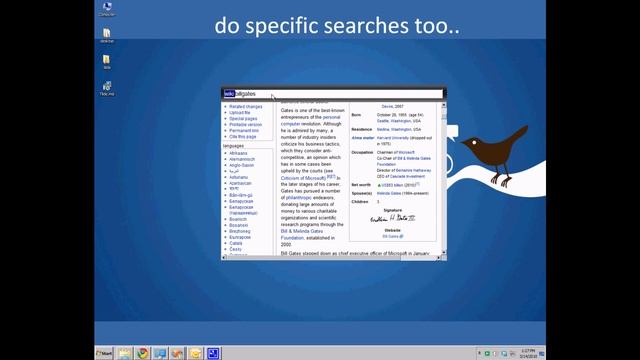Click the 'Net worth' infobox label
The width and height of the screenshot is (640, 360).
click(x=361, y=185)
